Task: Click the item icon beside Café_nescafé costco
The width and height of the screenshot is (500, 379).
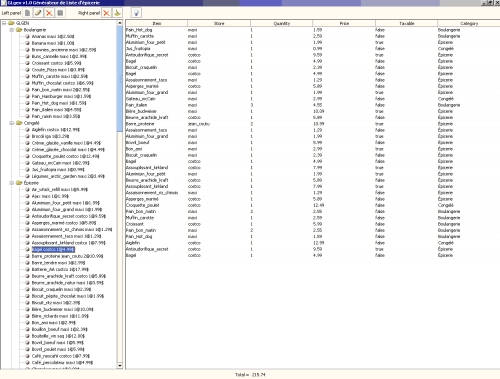Action: (x=28, y=356)
